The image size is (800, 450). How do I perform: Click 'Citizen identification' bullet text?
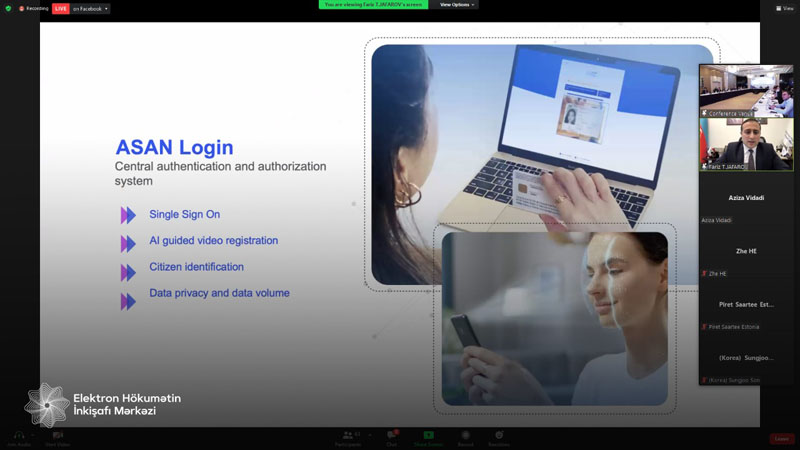coord(196,267)
